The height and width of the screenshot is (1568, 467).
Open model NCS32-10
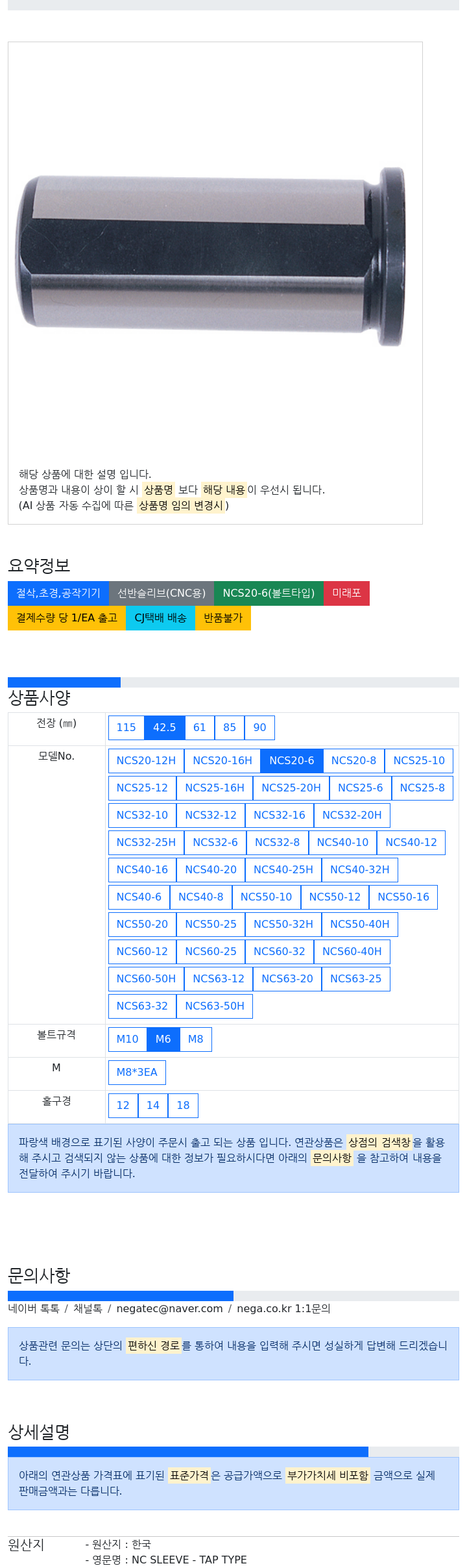143,815
